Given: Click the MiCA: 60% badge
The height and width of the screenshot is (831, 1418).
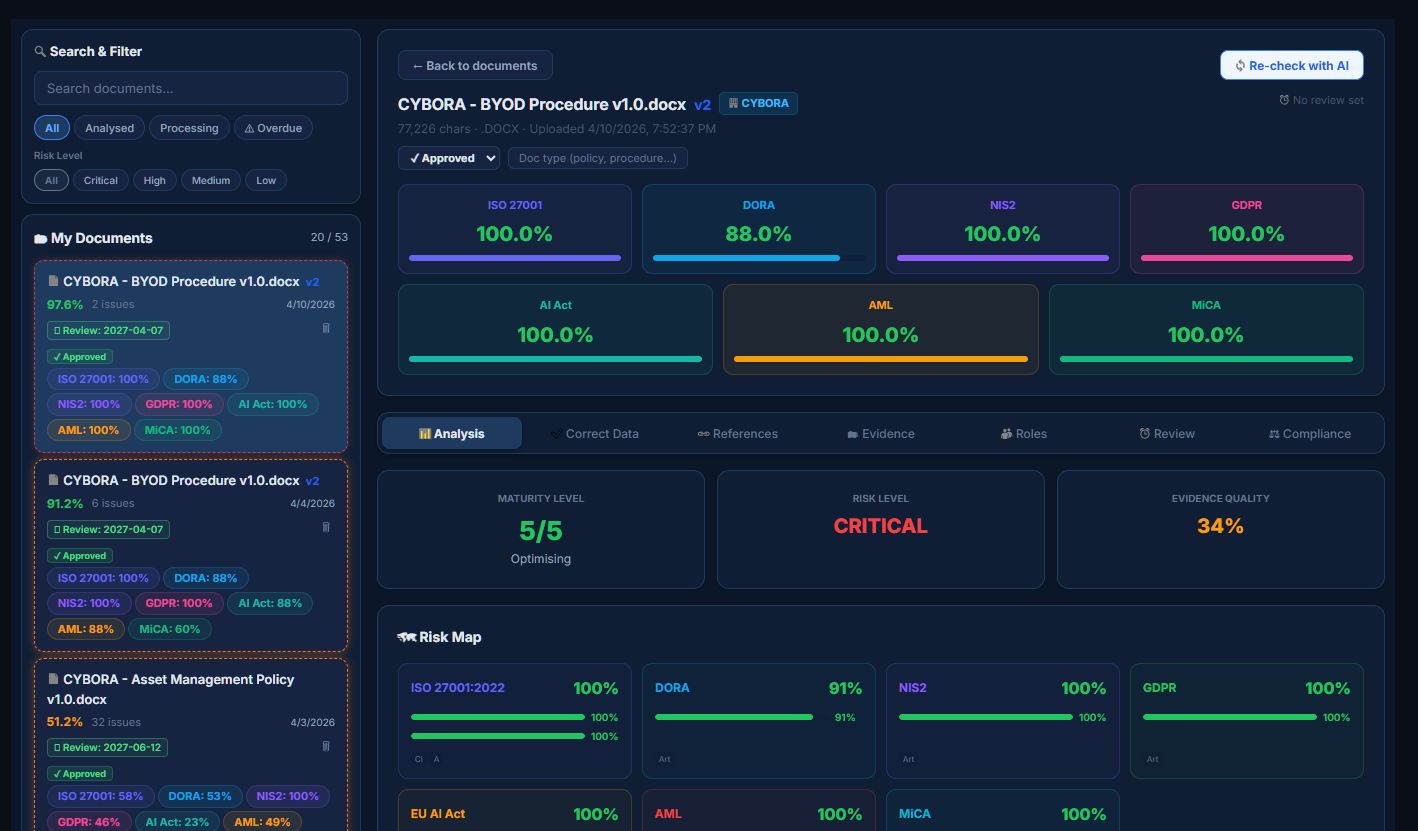Looking at the screenshot, I should [170, 629].
